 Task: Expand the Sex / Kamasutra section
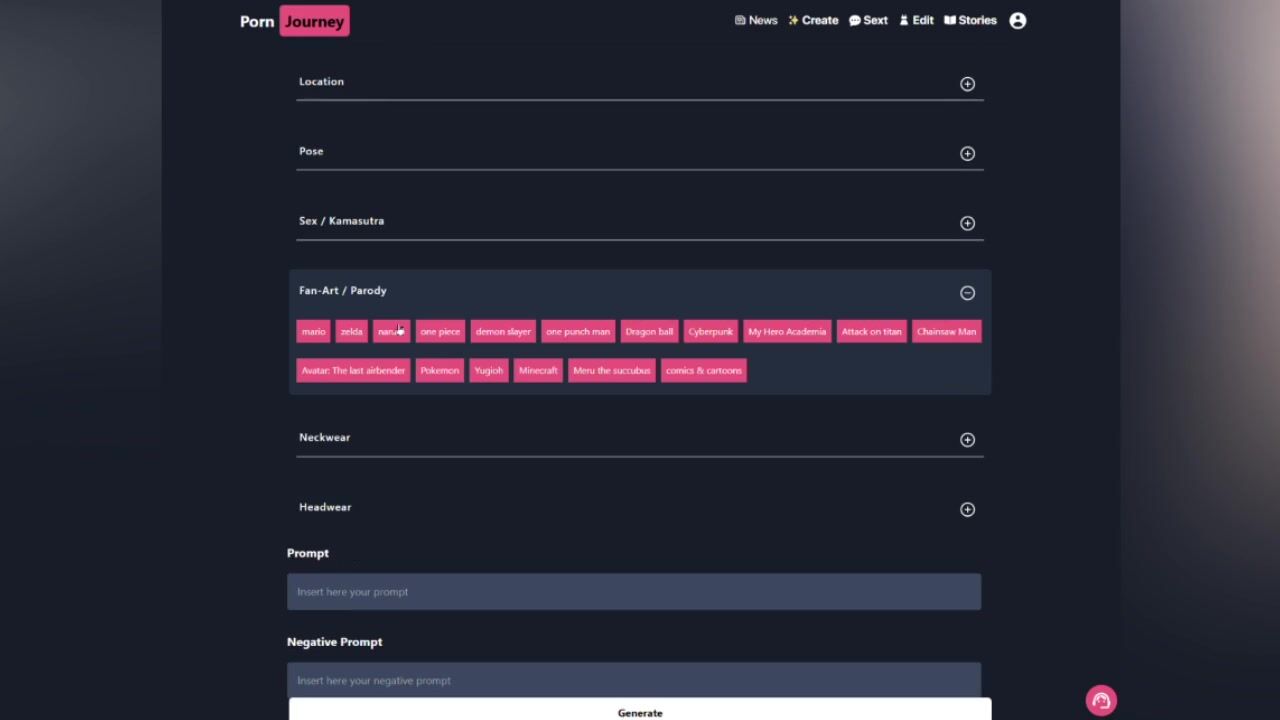tap(341, 221)
